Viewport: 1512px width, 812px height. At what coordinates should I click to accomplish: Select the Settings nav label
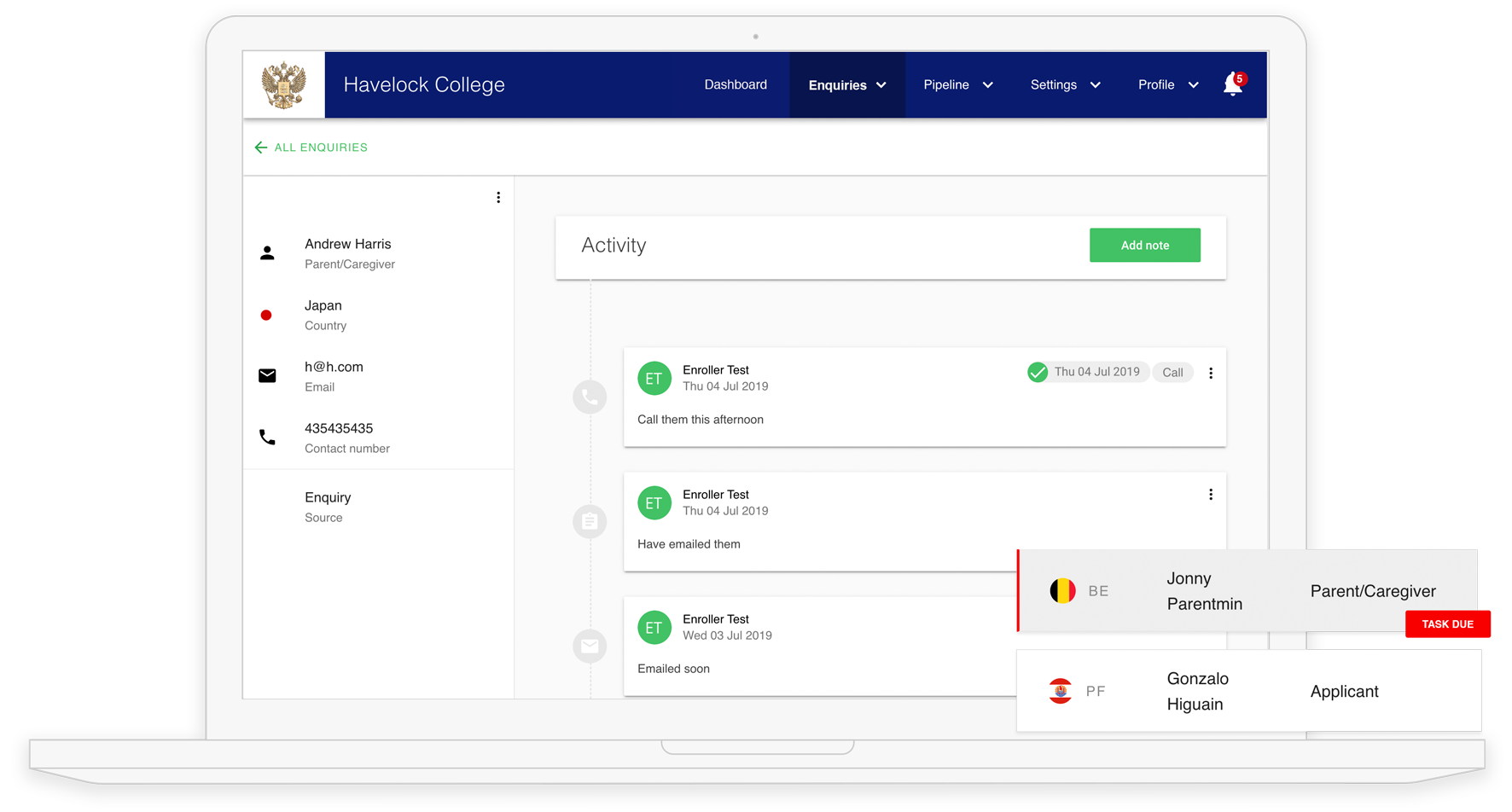[x=1054, y=84]
